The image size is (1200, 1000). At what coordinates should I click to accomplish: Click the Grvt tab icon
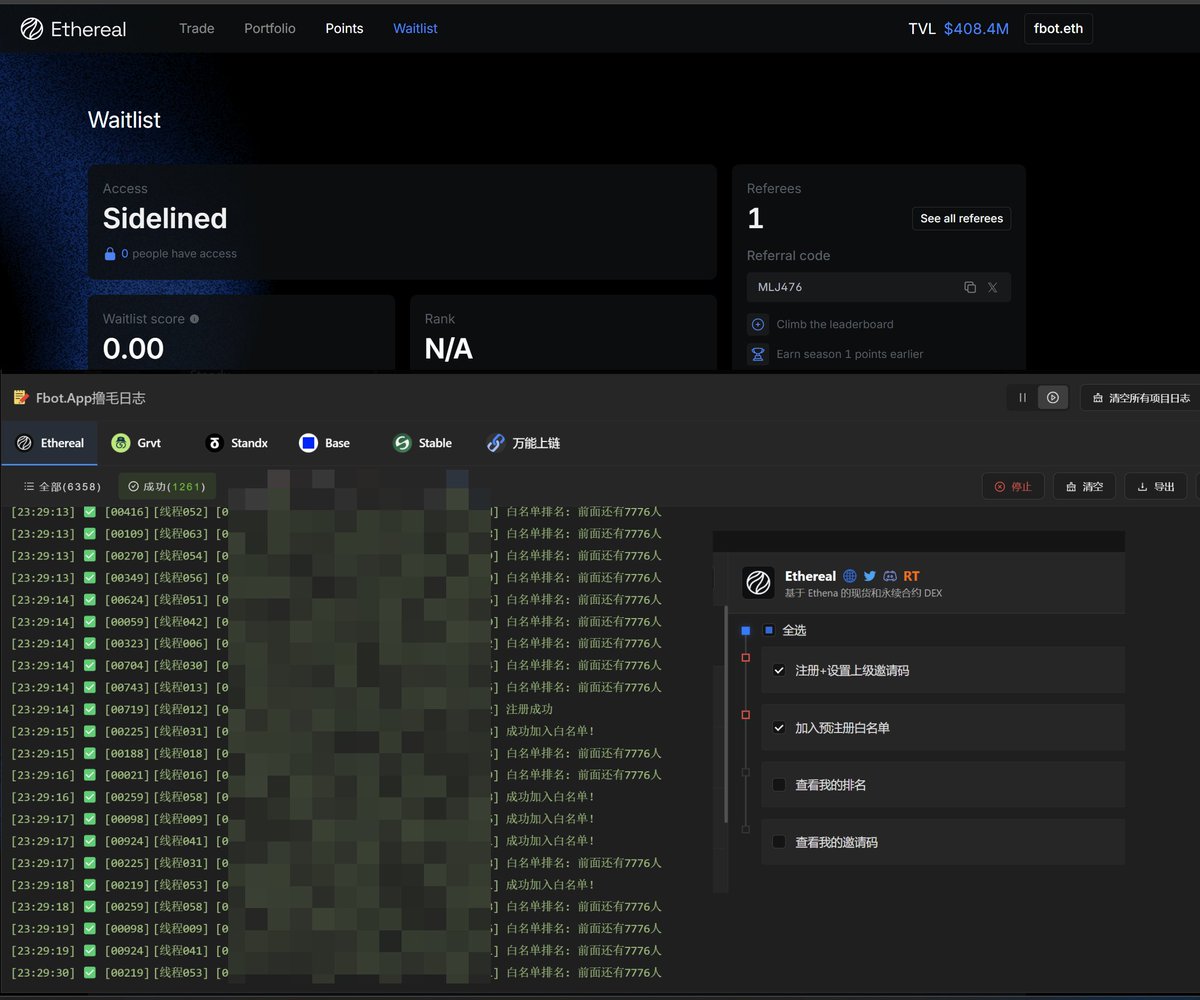point(121,443)
